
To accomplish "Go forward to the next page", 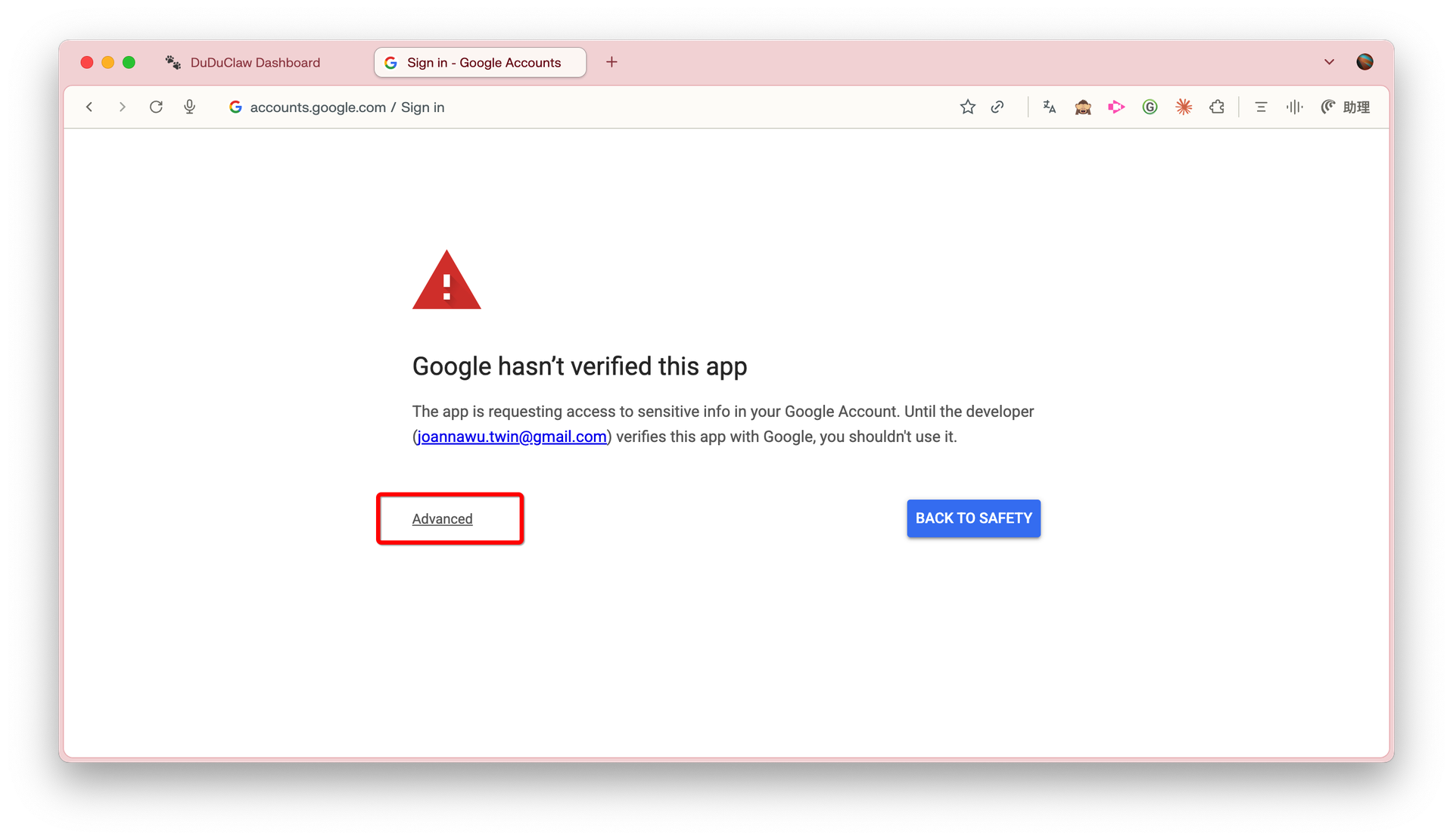I will 122,107.
